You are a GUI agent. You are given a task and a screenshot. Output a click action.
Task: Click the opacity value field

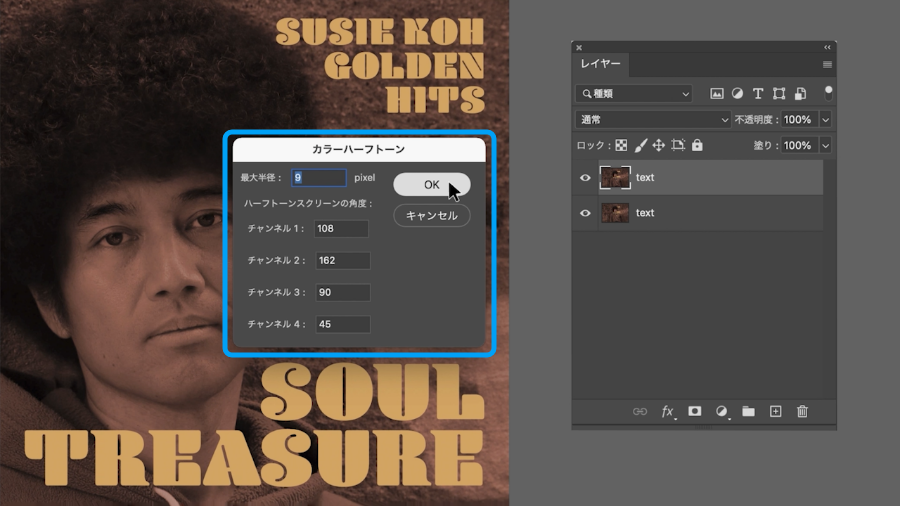pos(800,119)
